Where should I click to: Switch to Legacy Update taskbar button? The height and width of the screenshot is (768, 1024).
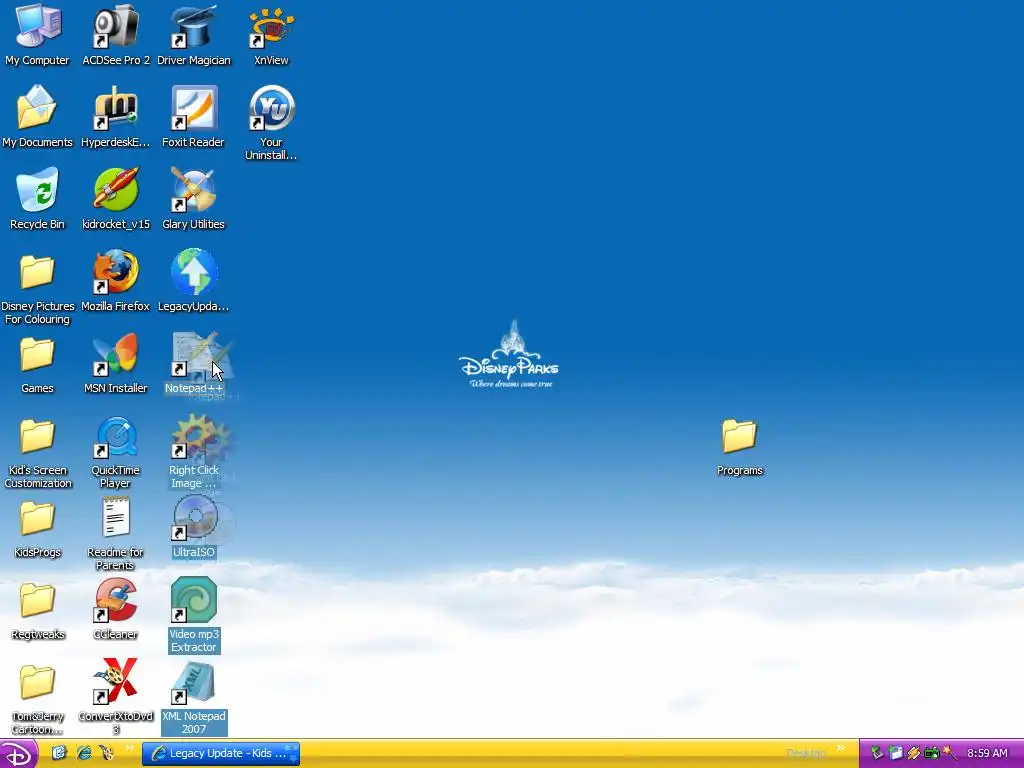(x=221, y=754)
